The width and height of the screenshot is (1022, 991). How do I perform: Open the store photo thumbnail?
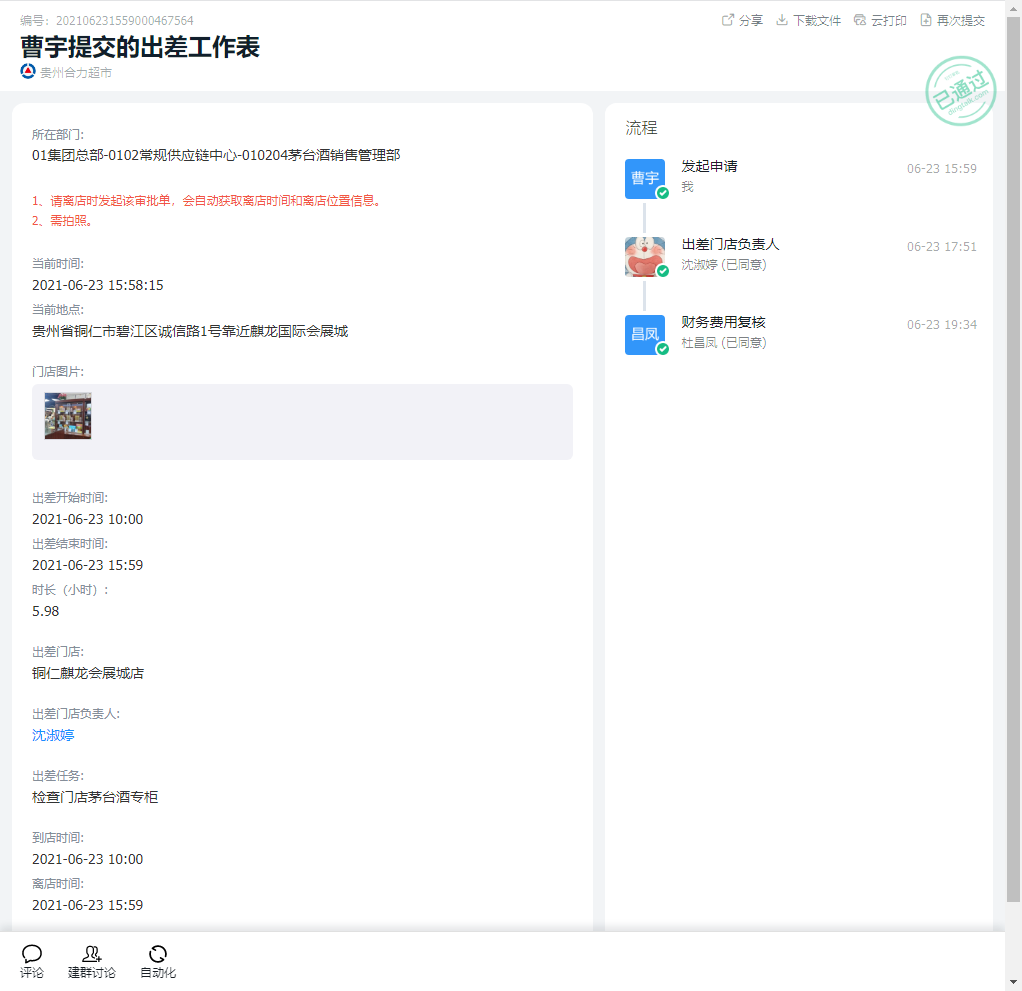[x=68, y=416]
